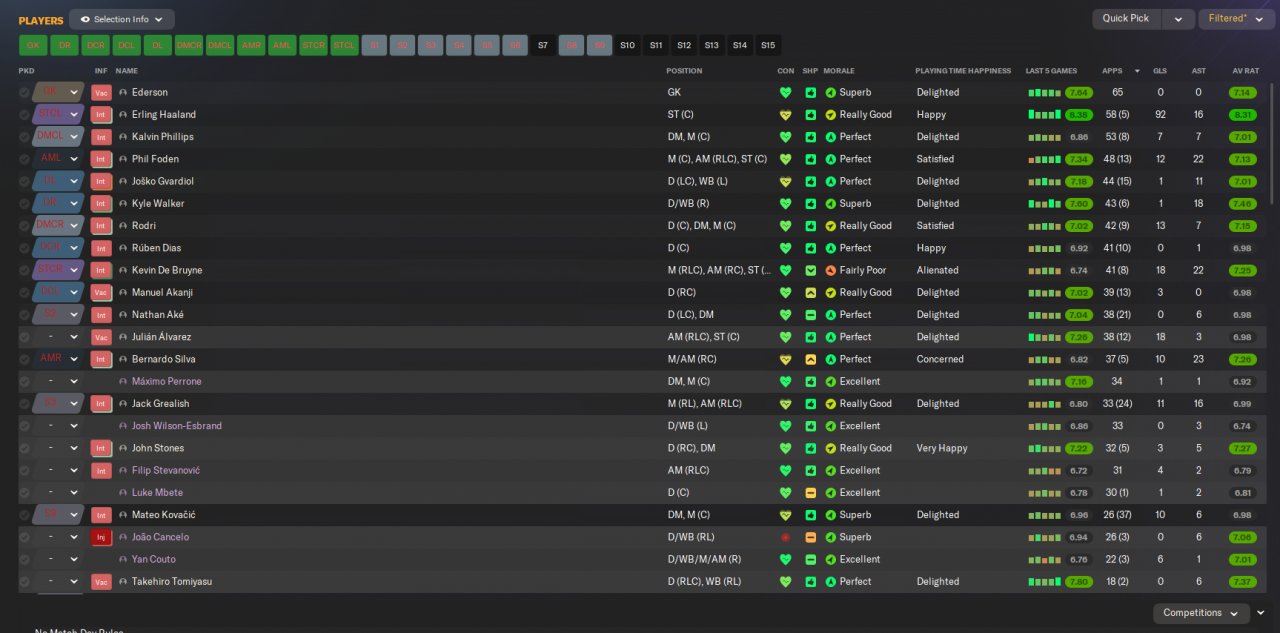Open the arrow dropdown next to Quick Pick
The height and width of the screenshot is (633, 1280).
coord(1179,19)
